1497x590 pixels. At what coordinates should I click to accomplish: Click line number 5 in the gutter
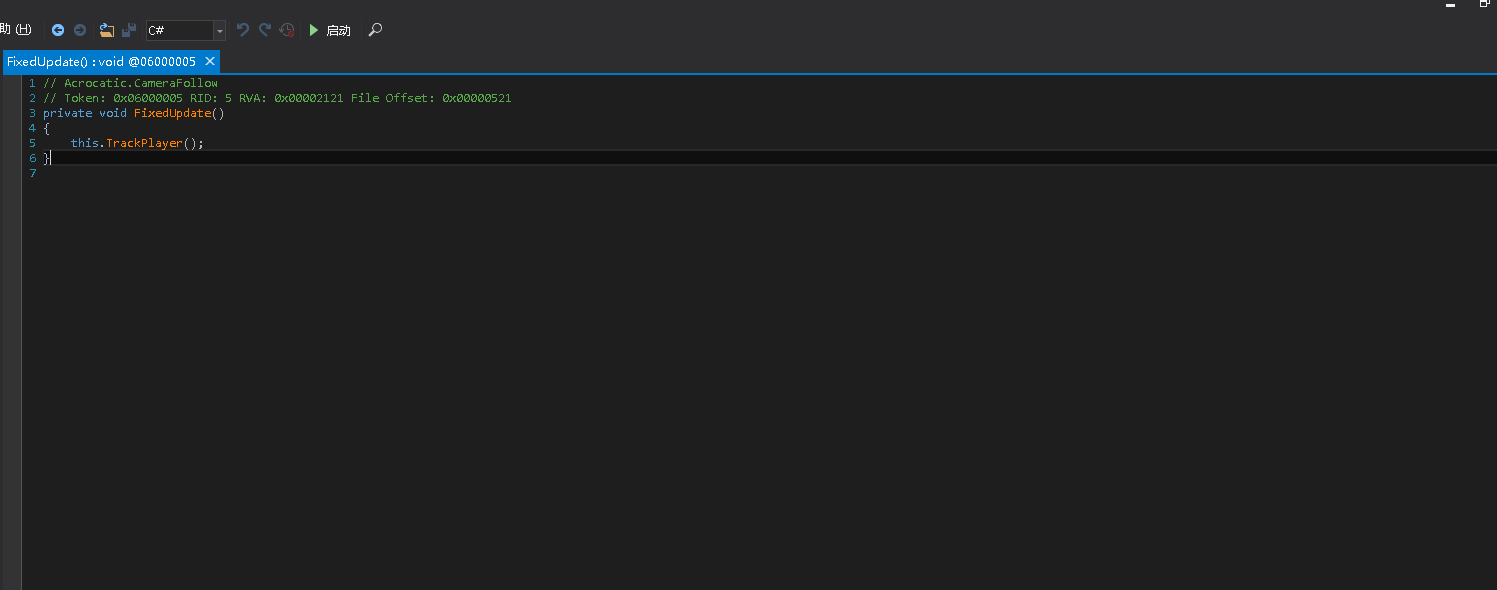[31, 142]
